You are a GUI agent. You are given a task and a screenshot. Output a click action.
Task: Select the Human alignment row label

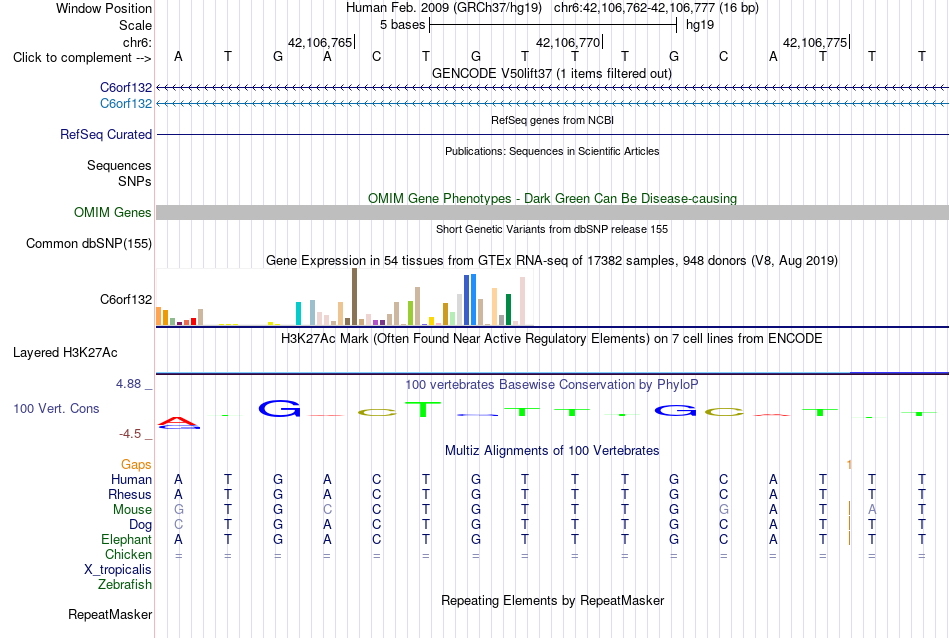pyautogui.click(x=131, y=479)
